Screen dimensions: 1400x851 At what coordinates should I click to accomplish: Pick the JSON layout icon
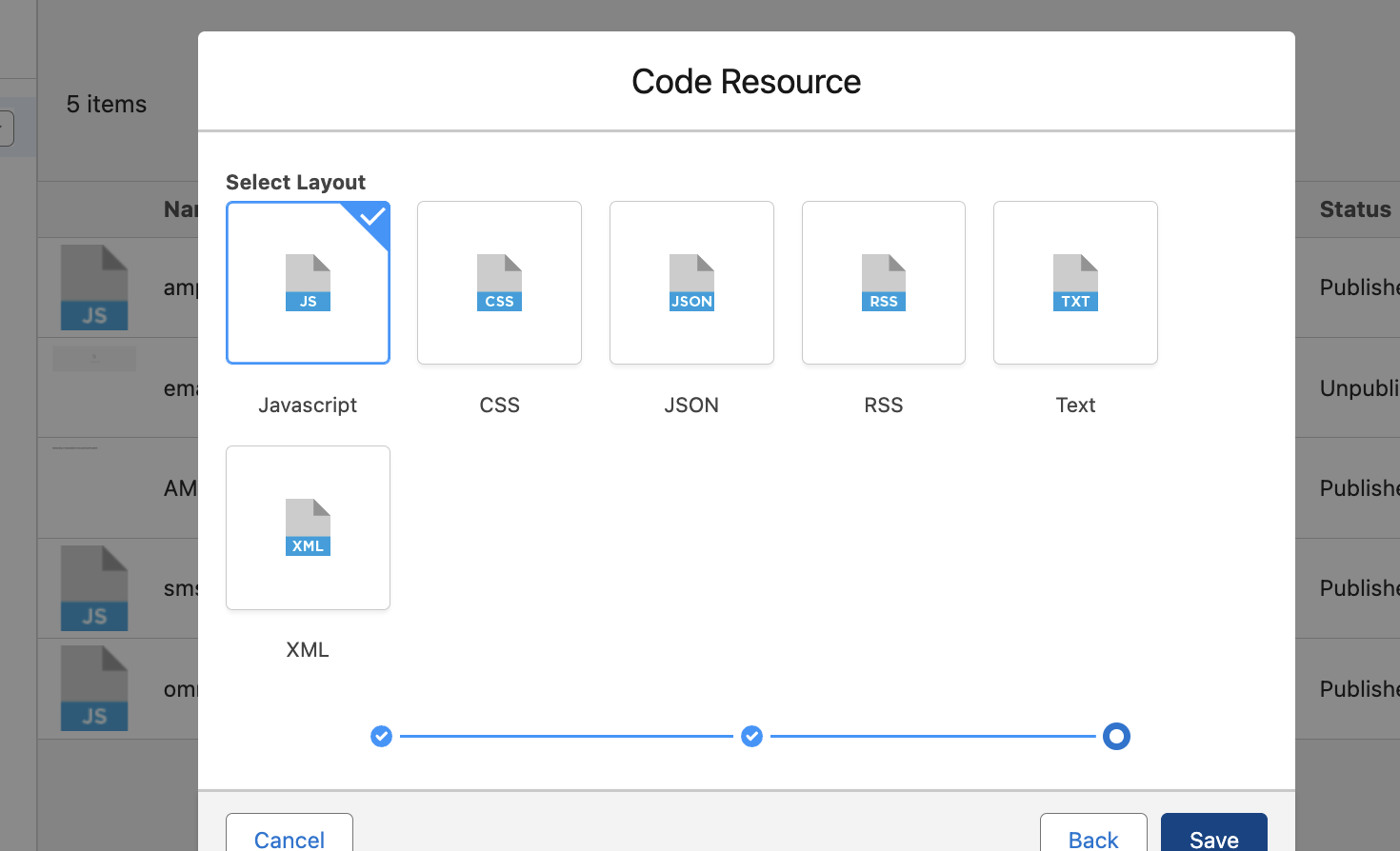(x=691, y=283)
